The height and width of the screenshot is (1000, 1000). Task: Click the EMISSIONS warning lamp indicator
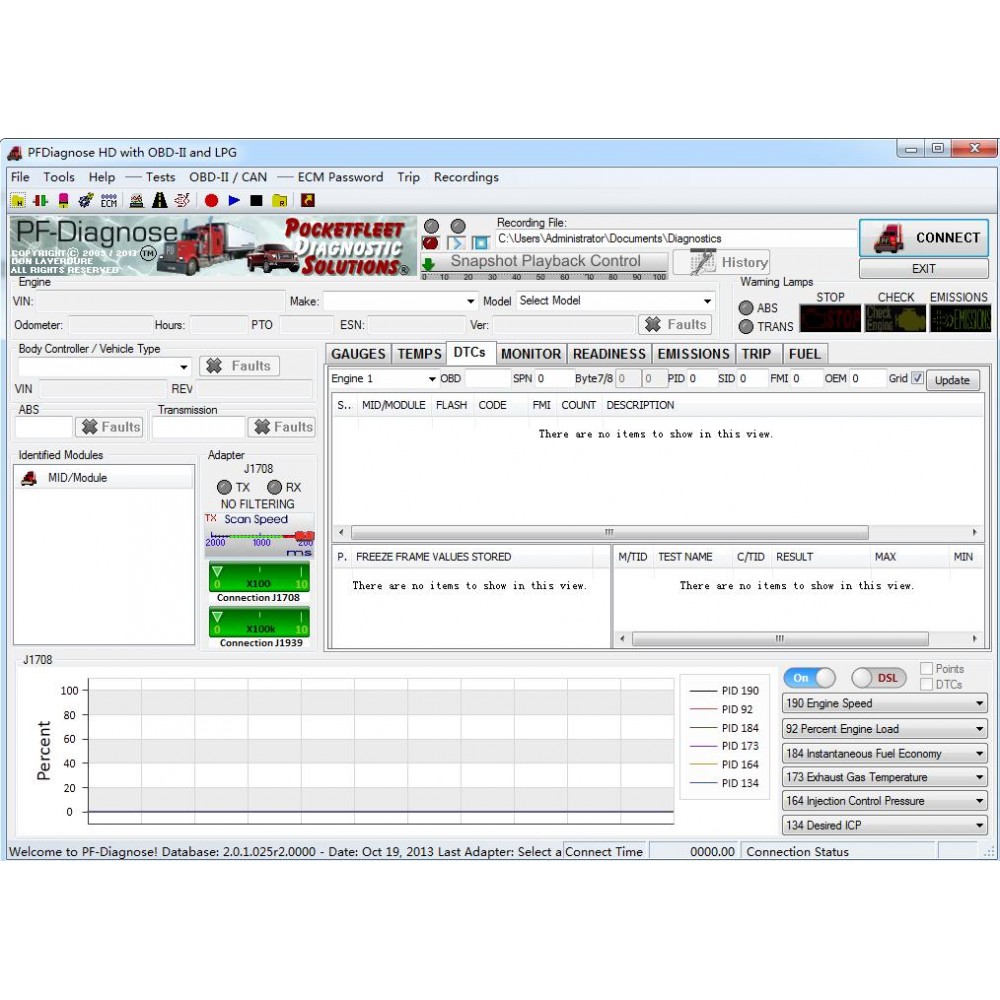pos(960,318)
